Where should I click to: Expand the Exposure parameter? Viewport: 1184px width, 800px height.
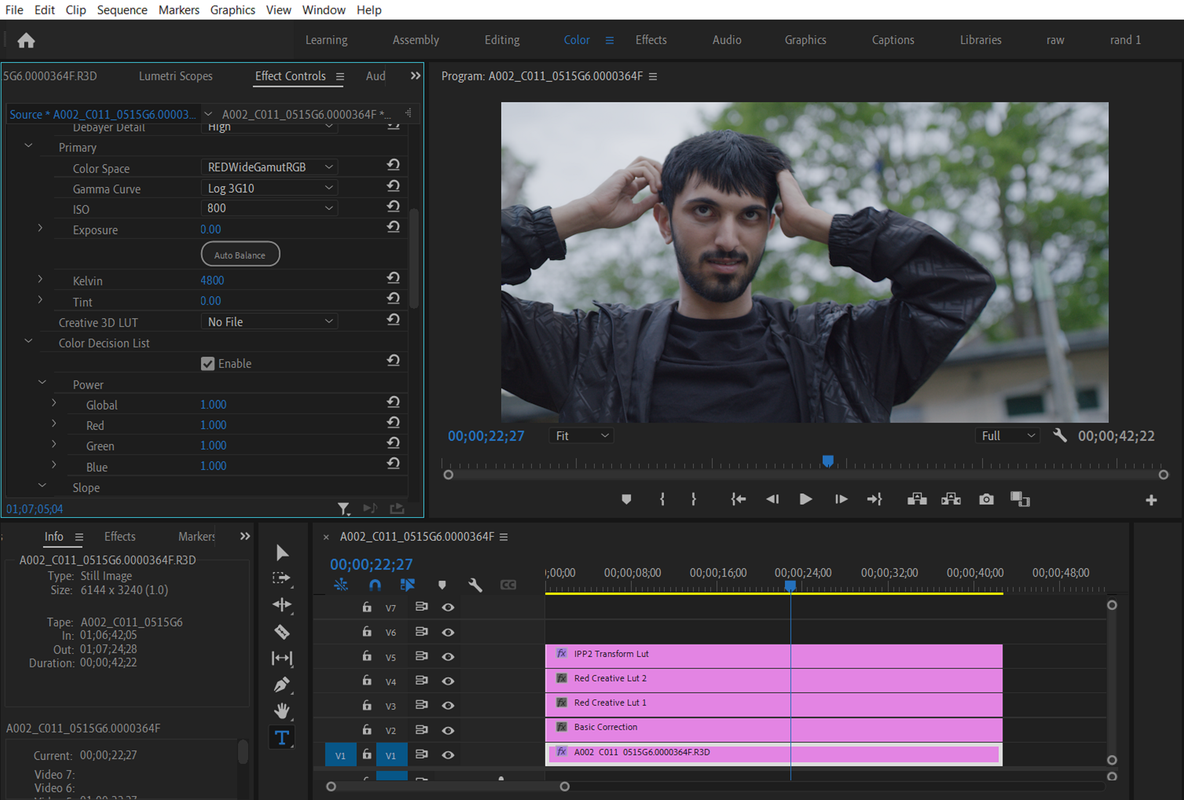40,228
